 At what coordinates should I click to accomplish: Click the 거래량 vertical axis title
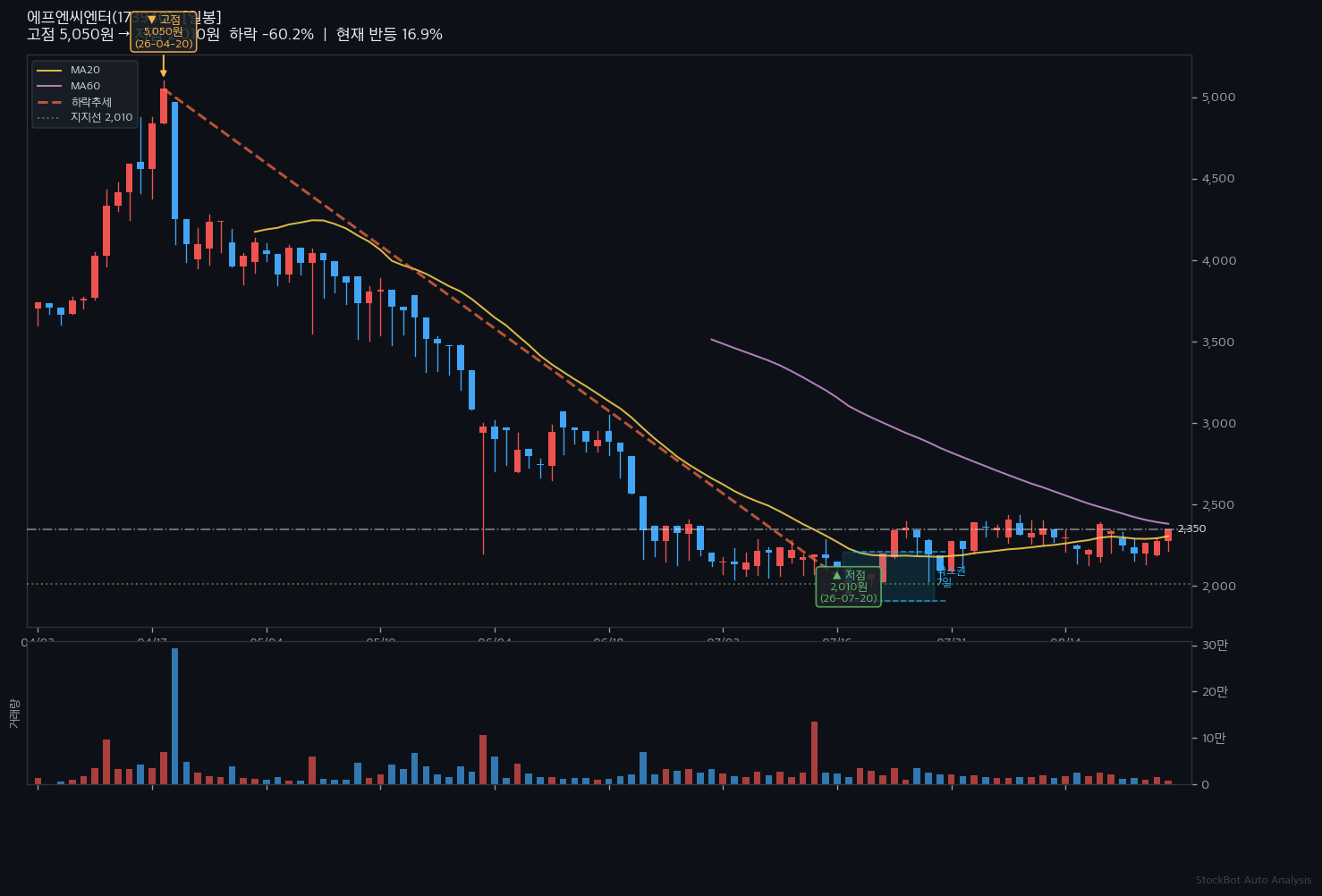tap(13, 714)
